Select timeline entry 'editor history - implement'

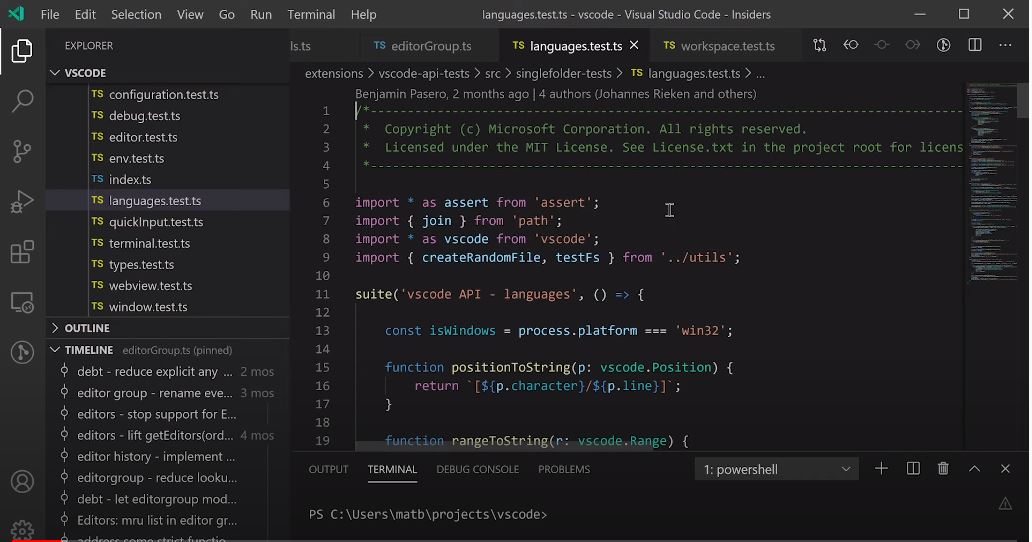pyautogui.click(x=168, y=456)
